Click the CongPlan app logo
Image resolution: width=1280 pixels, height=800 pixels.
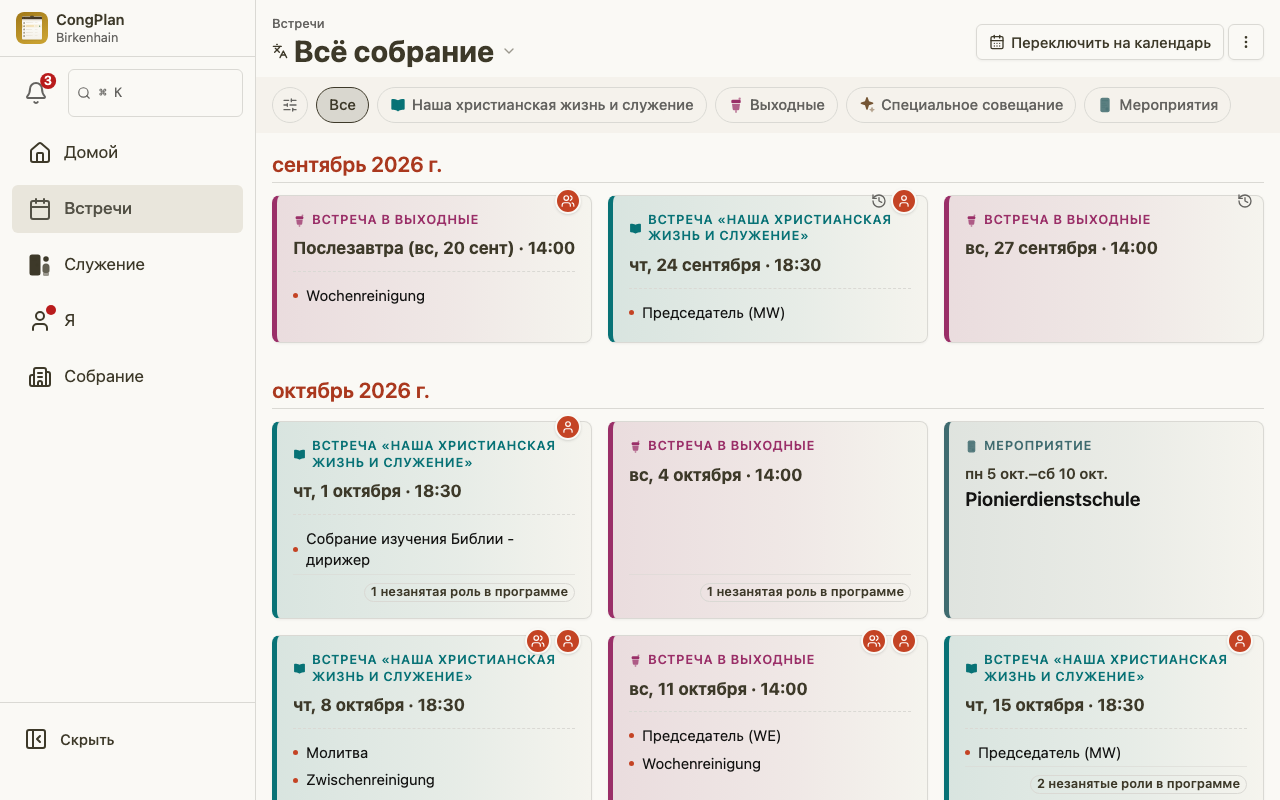coord(32,28)
